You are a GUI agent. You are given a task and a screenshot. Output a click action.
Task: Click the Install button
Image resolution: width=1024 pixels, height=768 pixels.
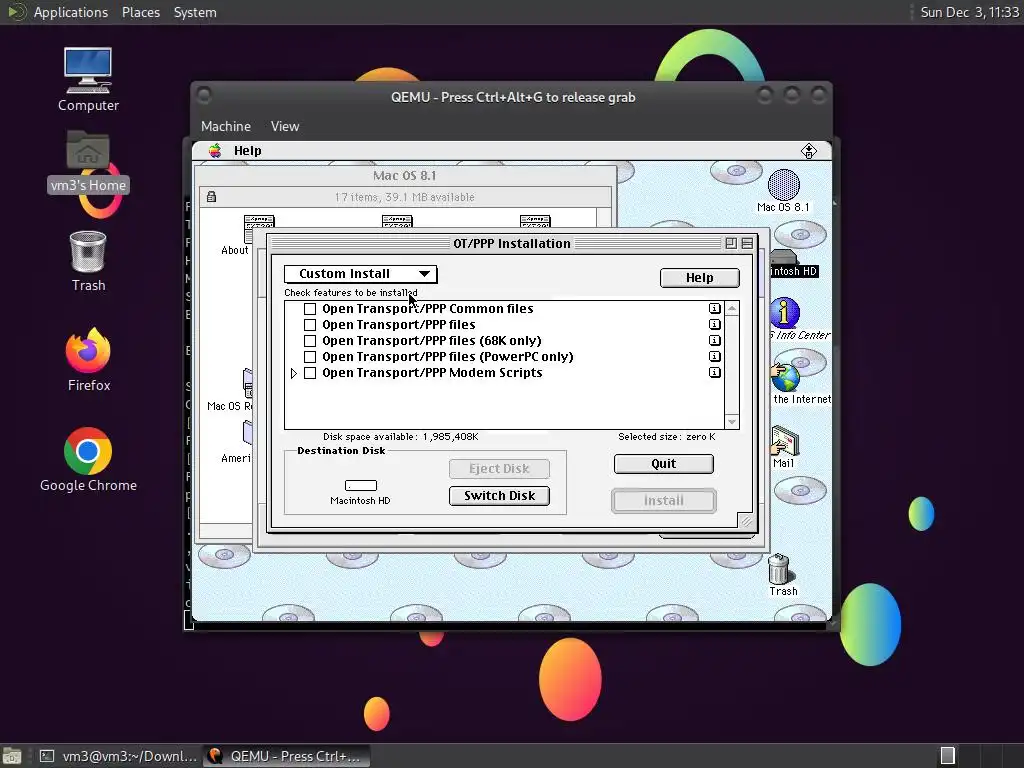pos(664,501)
